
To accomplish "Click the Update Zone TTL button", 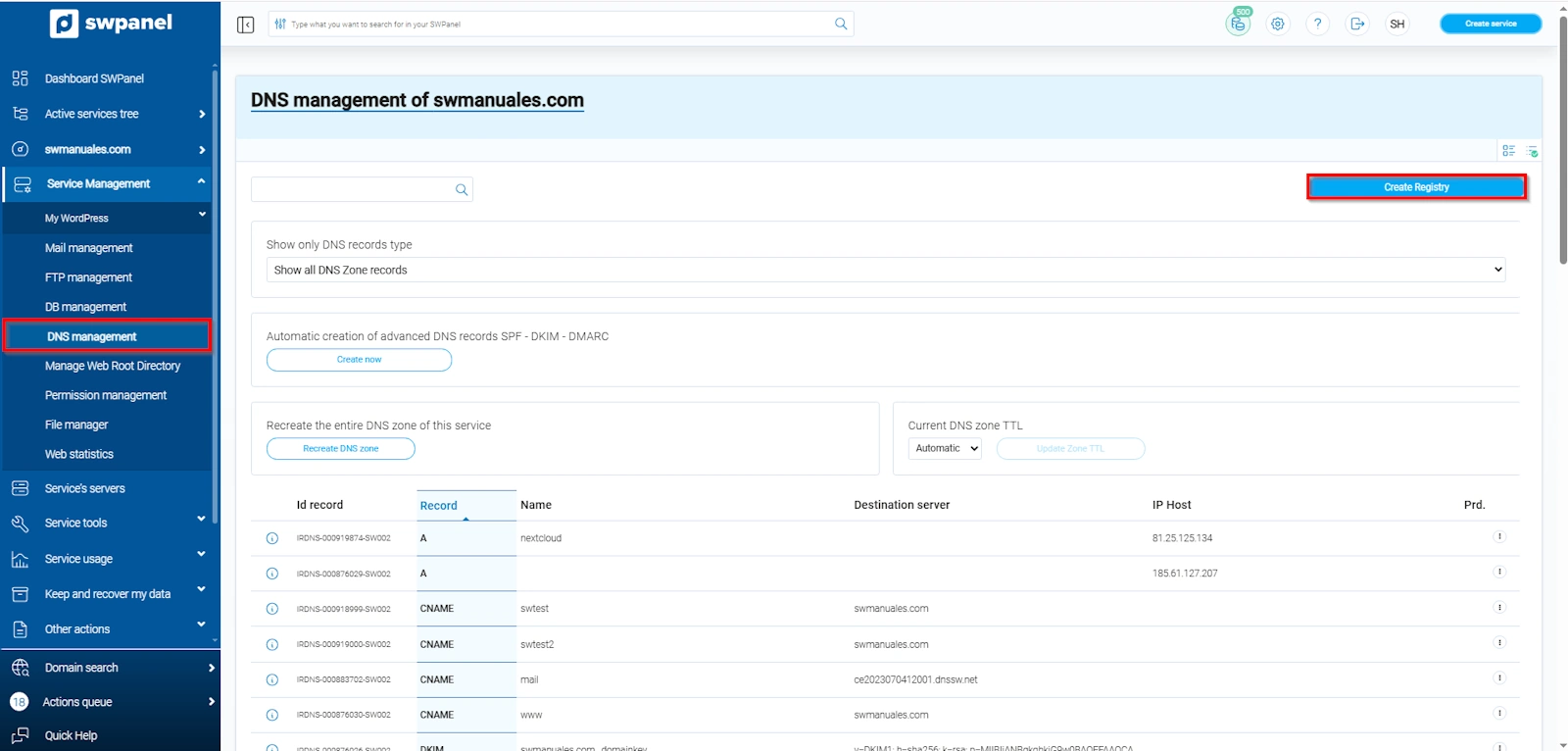I will pos(1070,449).
